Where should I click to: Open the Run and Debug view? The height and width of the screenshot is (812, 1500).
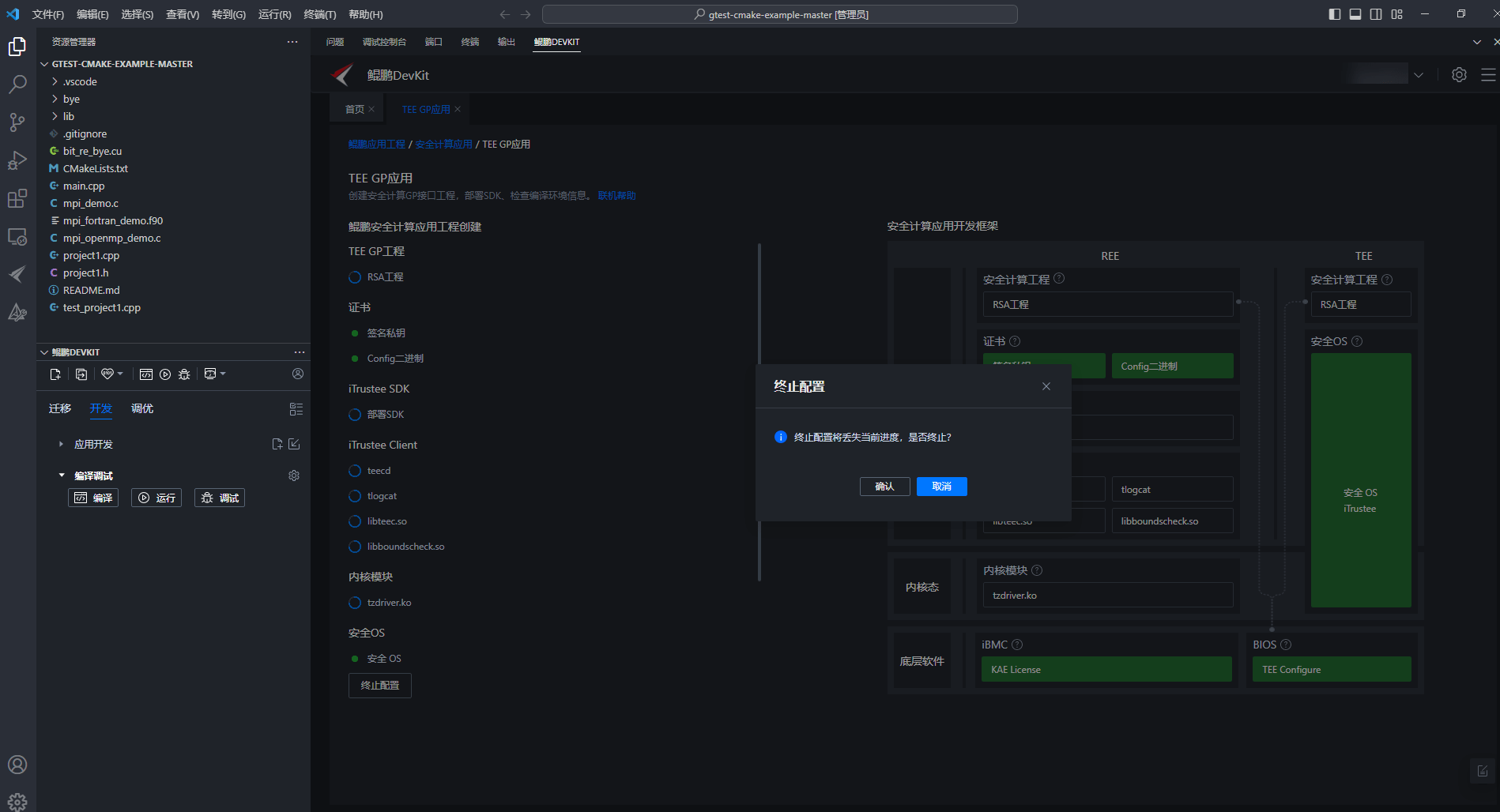17,160
